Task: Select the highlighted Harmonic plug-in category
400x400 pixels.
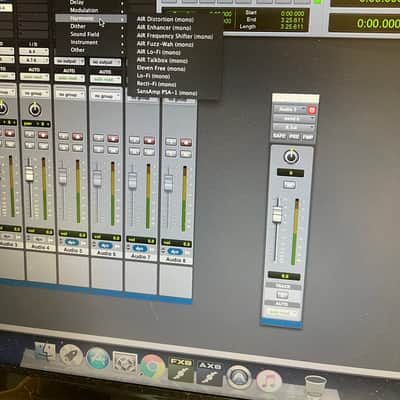Action: [91, 18]
